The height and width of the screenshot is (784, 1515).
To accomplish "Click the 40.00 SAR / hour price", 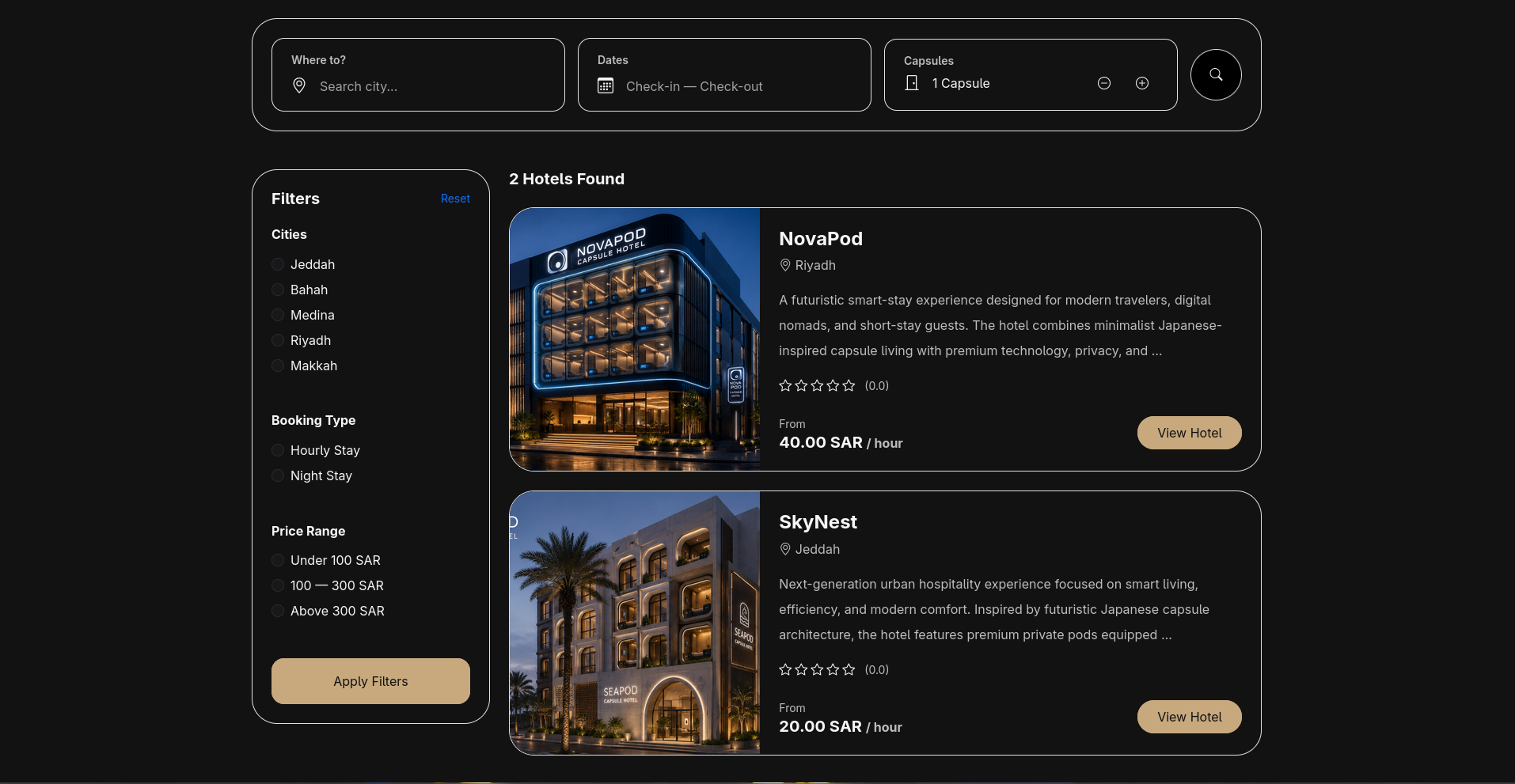I will pos(841,443).
